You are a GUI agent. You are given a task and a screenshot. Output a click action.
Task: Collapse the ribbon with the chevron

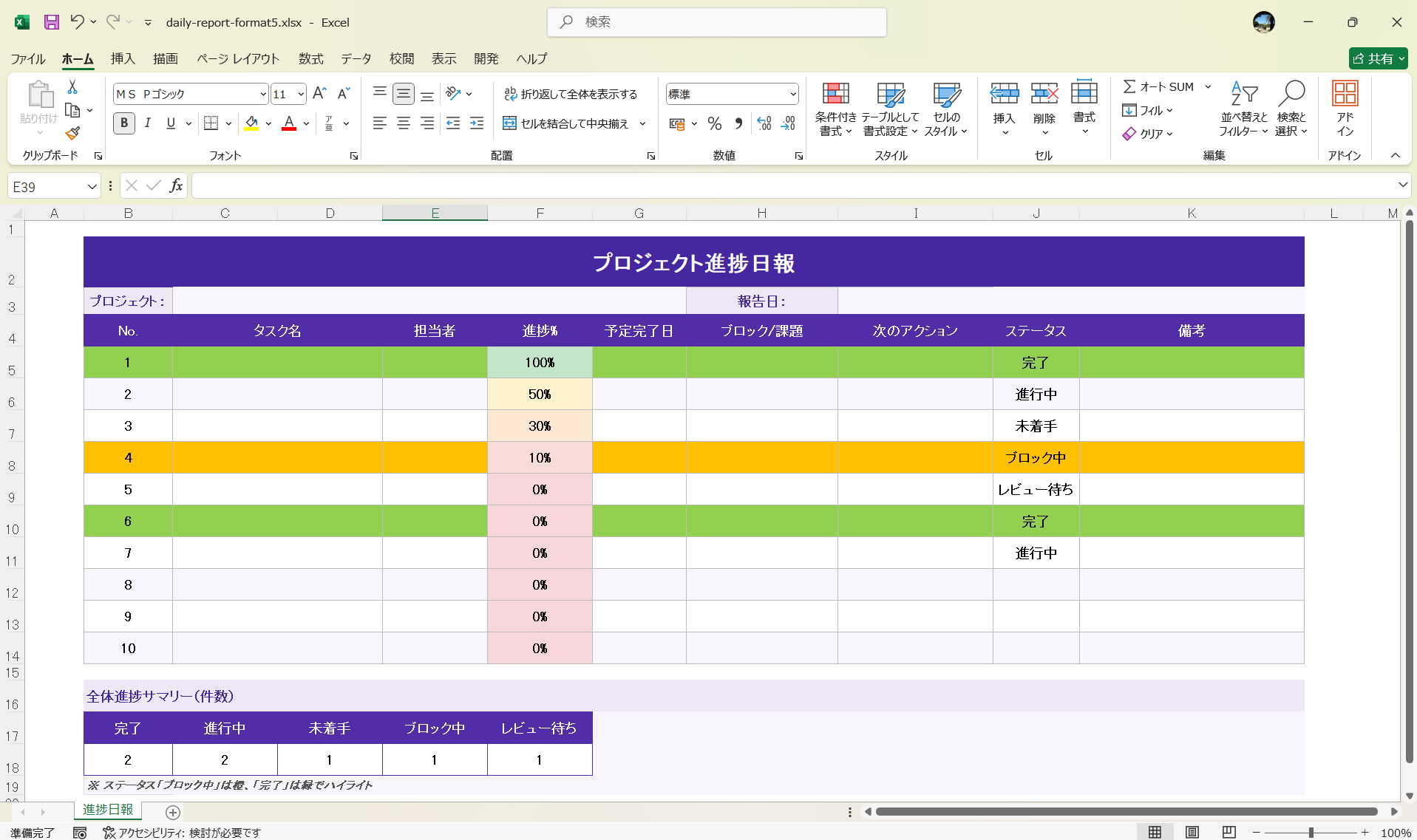(1395, 155)
